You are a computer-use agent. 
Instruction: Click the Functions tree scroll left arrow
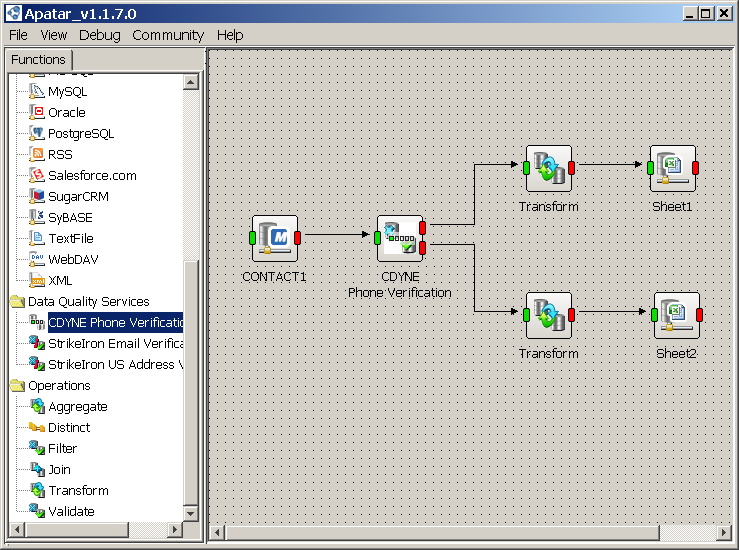pos(17,529)
